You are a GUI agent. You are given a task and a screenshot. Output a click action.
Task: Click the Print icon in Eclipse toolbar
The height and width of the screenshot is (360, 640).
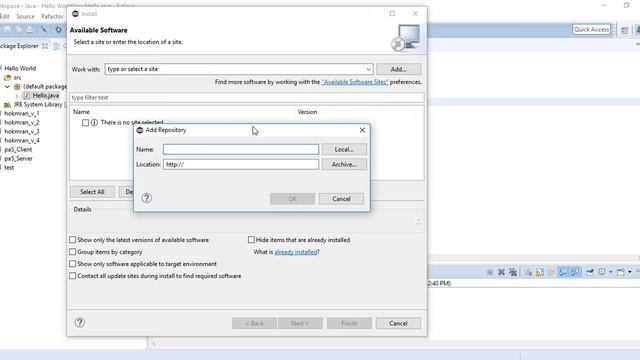(x=30, y=29)
